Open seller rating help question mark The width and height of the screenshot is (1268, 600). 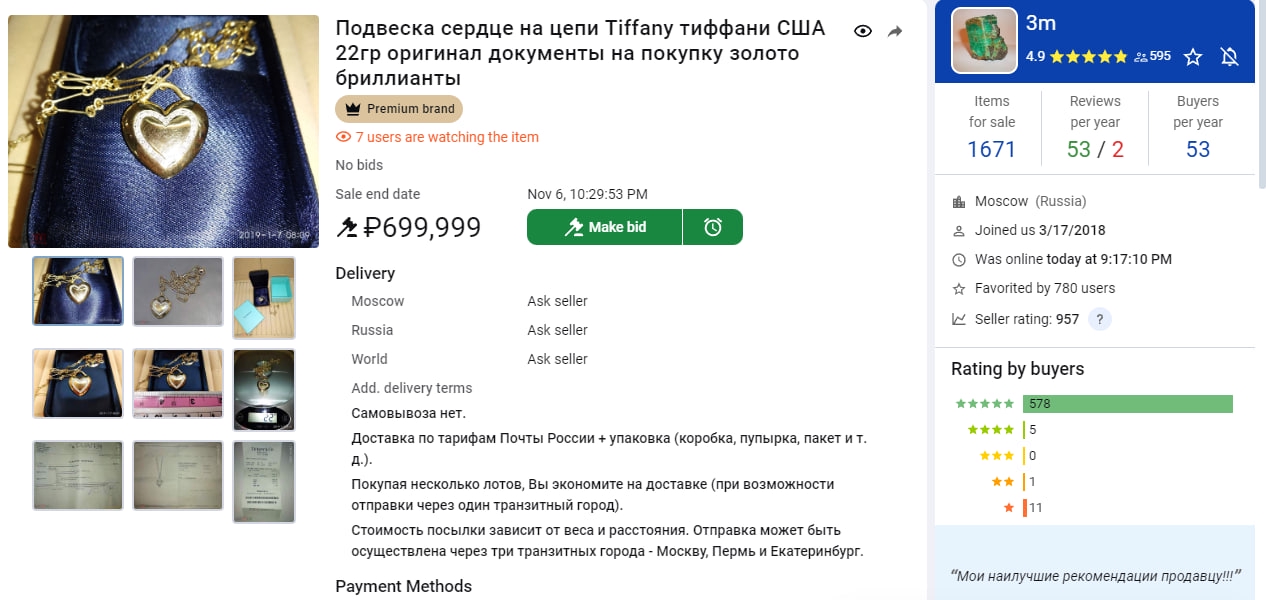point(1100,319)
